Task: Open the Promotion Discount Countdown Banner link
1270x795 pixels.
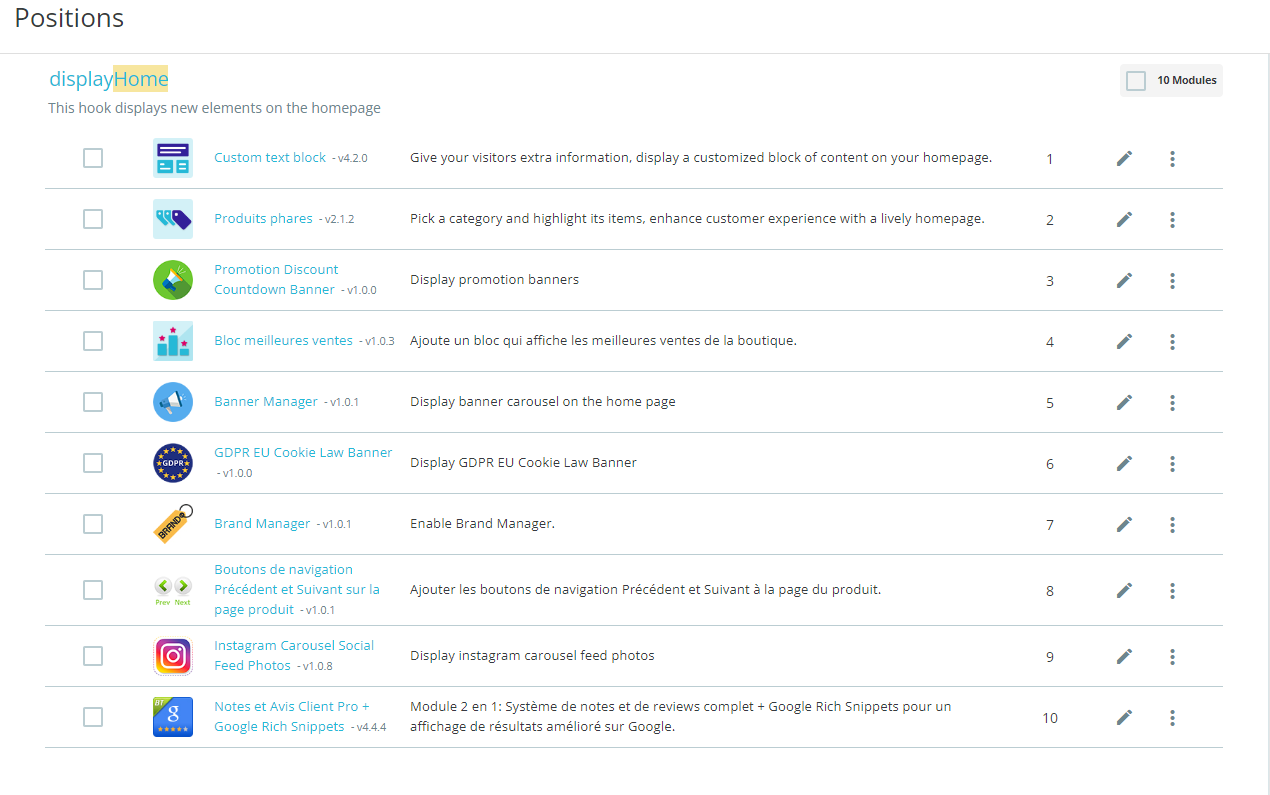Action: pos(276,279)
